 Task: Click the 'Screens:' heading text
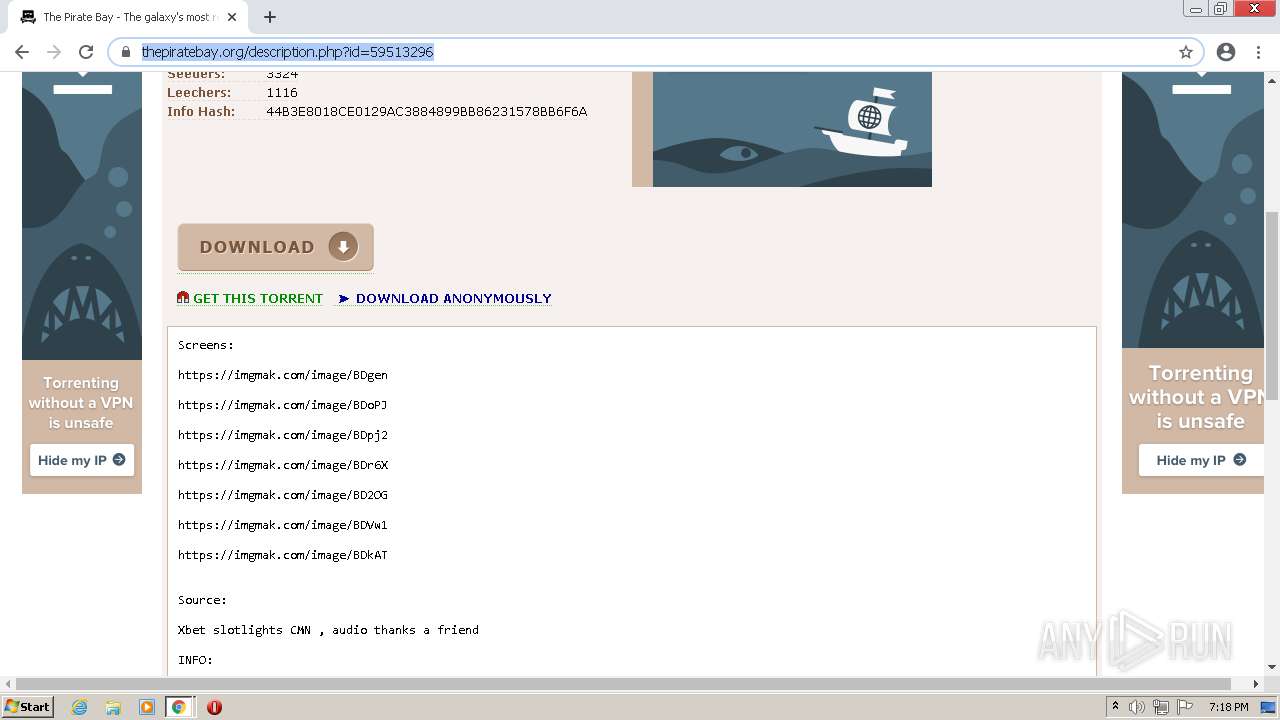[x=206, y=345]
